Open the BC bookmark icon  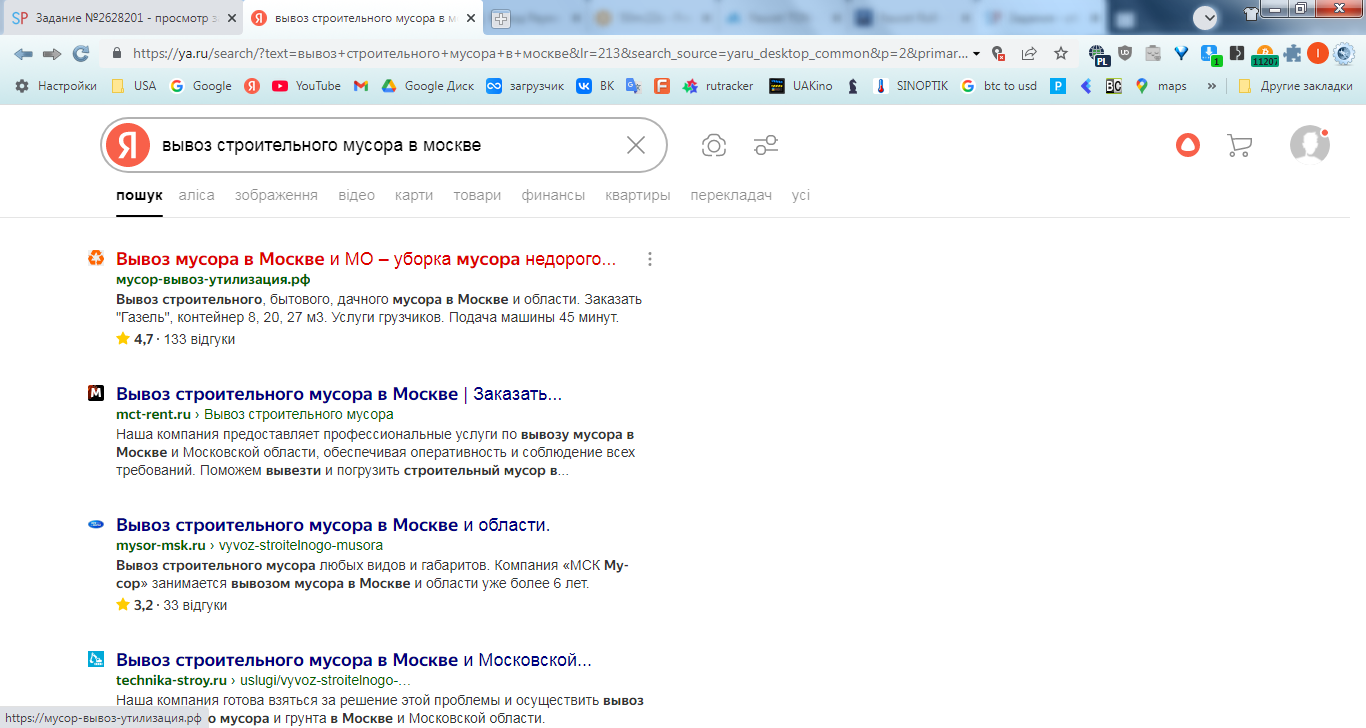(1113, 86)
